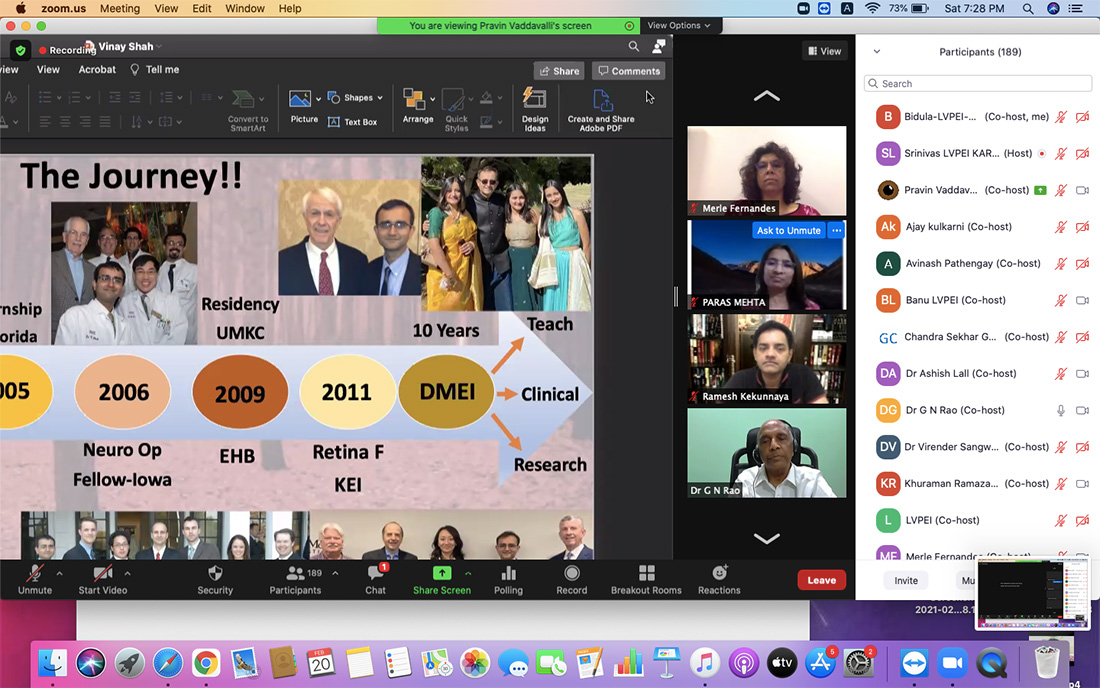Start recording with the Record icon

click(x=572, y=574)
